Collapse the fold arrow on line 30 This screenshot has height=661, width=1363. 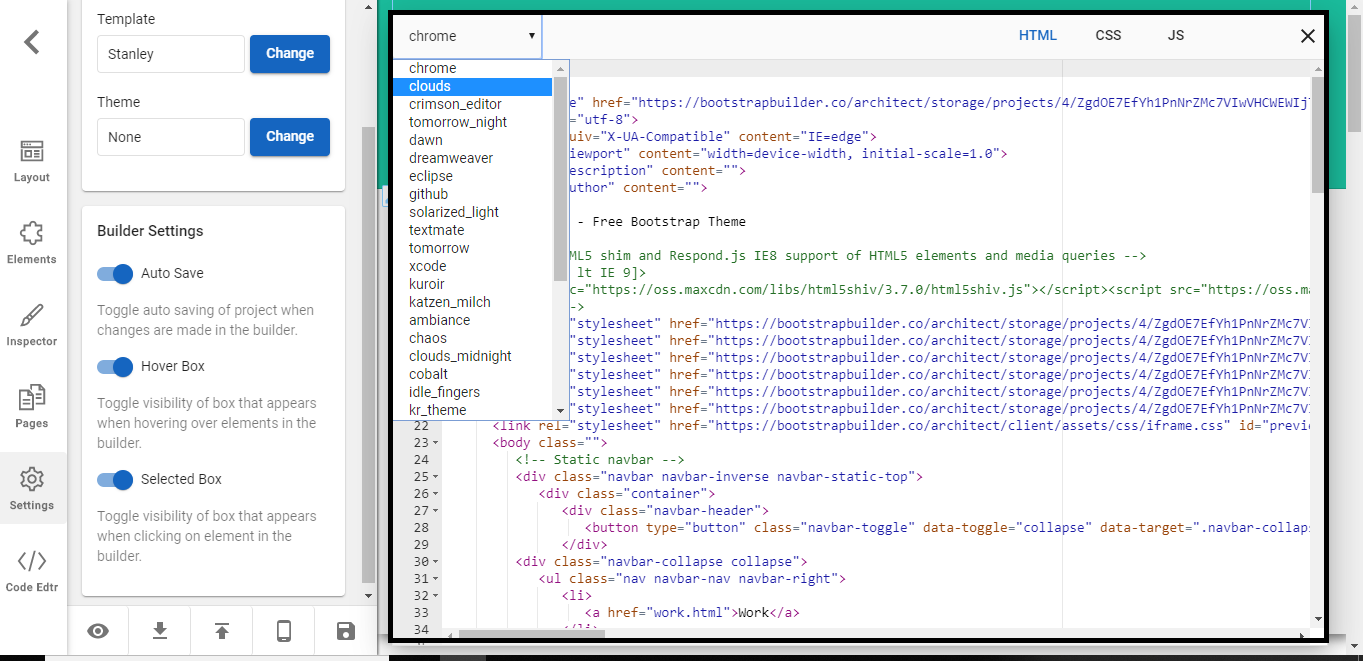point(435,562)
